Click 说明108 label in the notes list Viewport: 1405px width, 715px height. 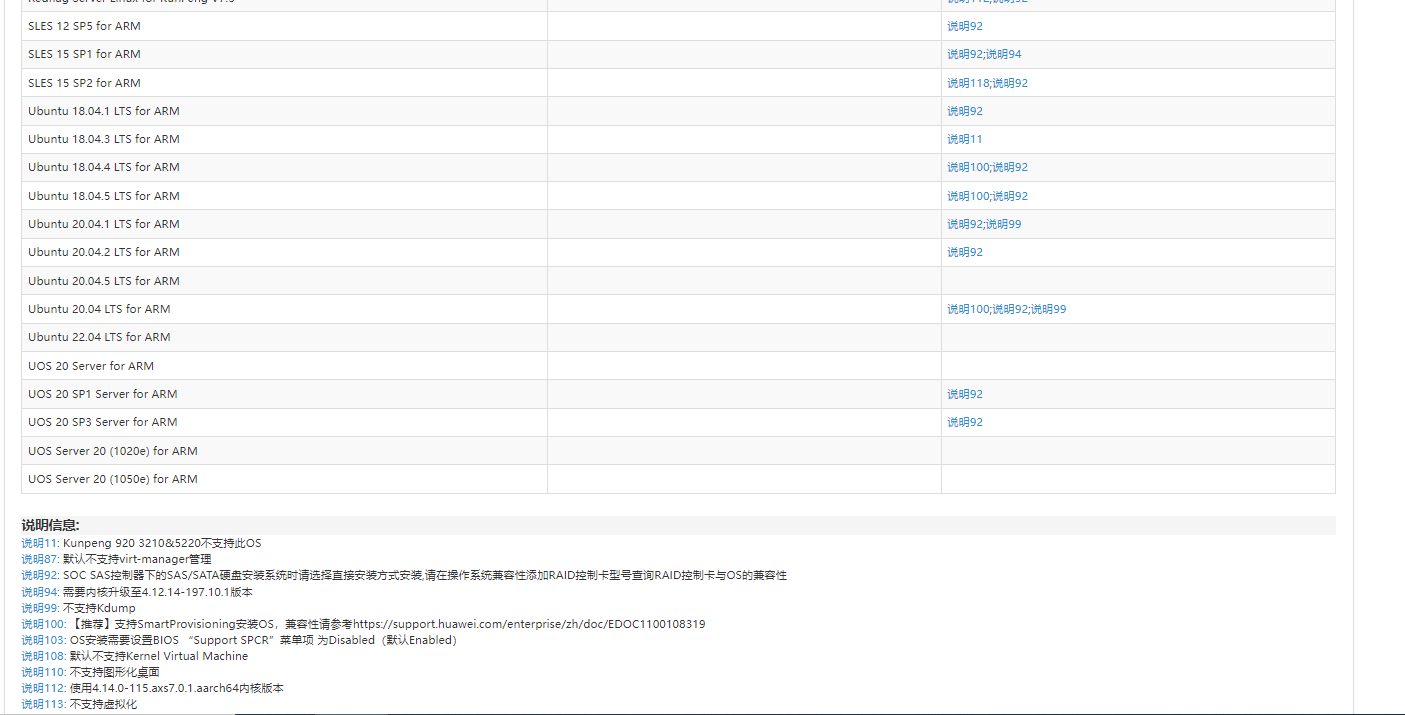43,656
